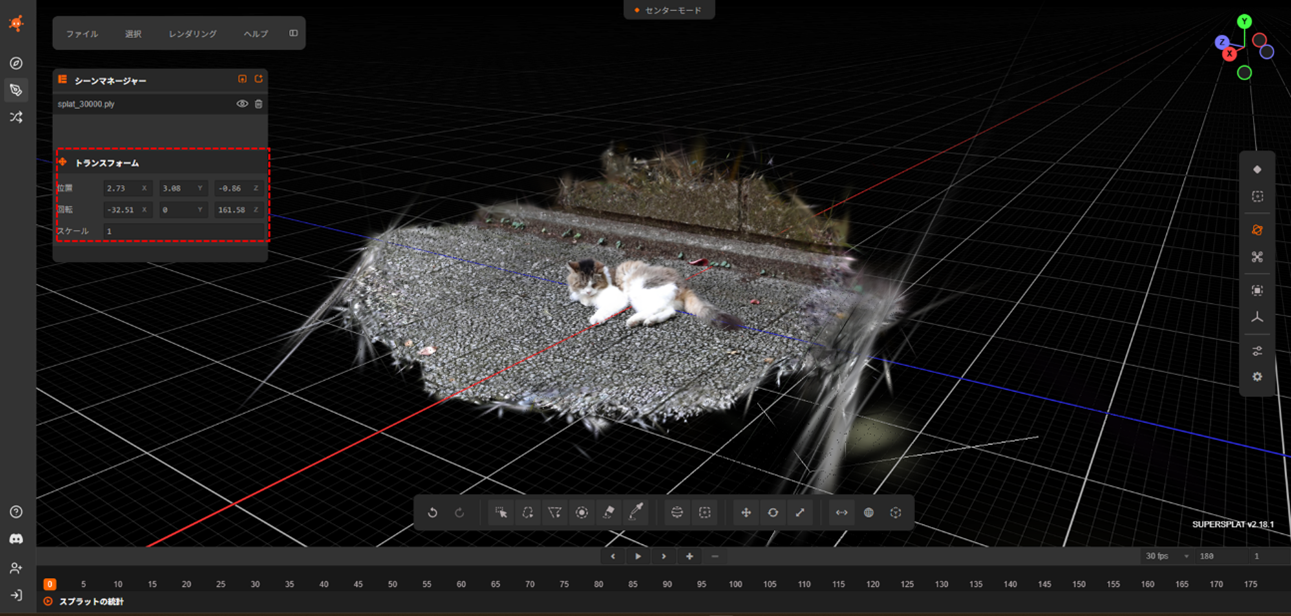Delete splat_30000.ply with the trash icon
The image size is (1291, 616).
click(x=259, y=104)
